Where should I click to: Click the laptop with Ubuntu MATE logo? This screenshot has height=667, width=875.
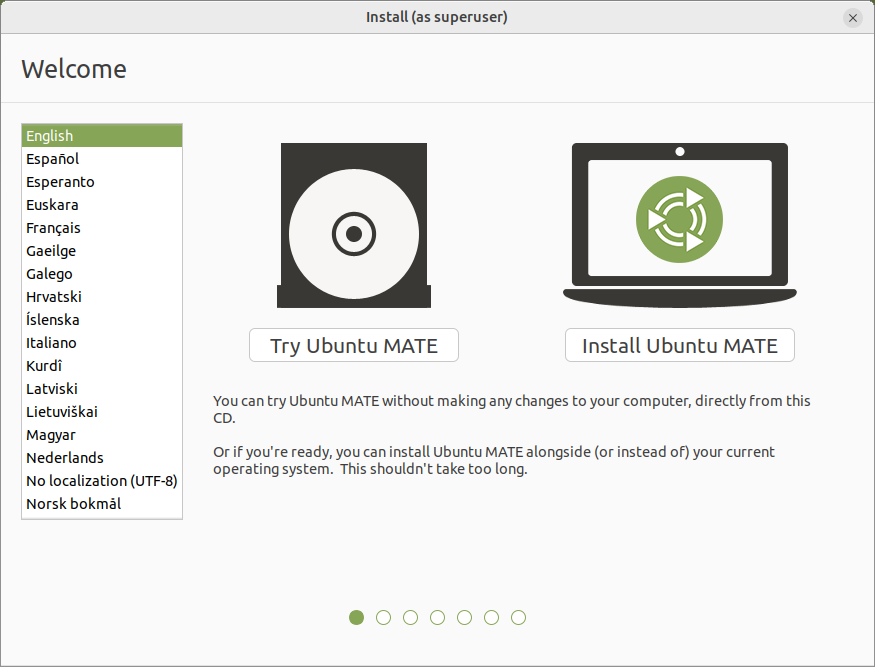(x=679, y=225)
